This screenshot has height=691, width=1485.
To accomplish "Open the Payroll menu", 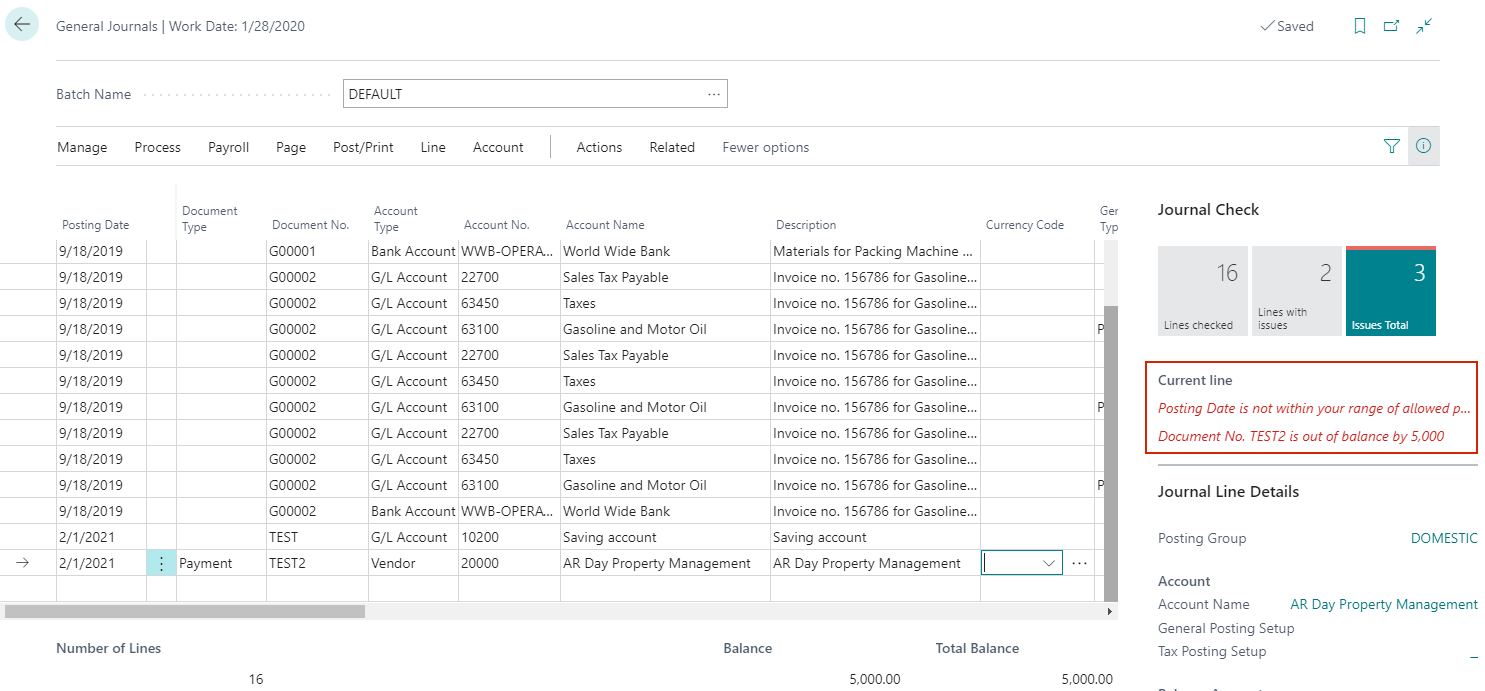I will [x=228, y=146].
